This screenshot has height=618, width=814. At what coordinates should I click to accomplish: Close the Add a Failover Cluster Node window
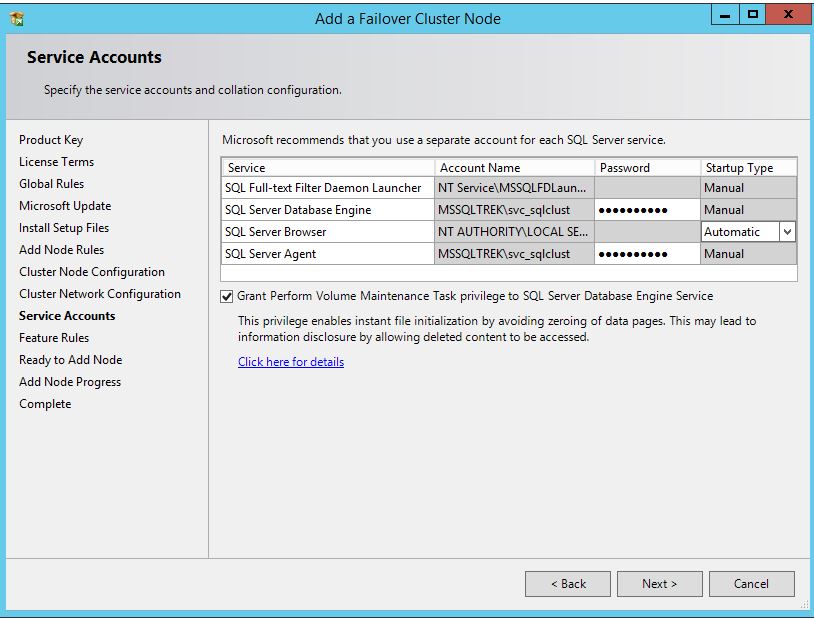coord(789,15)
